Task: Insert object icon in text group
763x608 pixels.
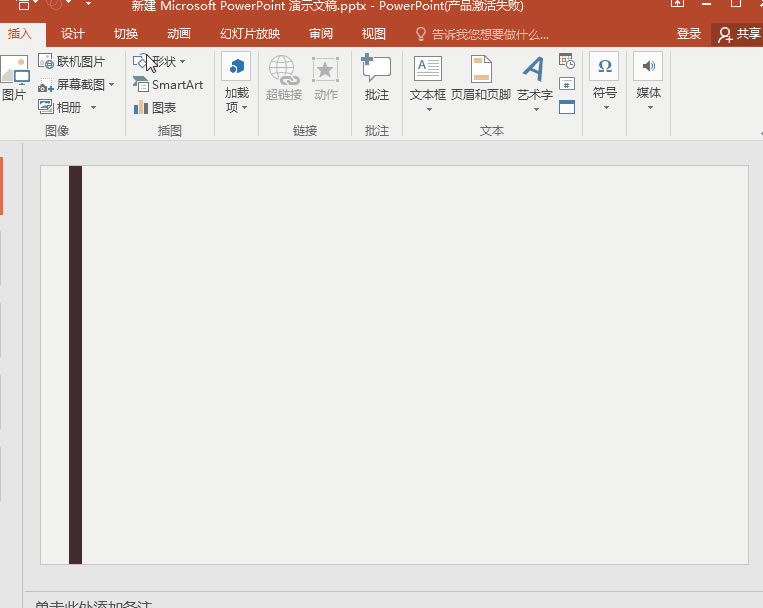Action: (x=567, y=107)
